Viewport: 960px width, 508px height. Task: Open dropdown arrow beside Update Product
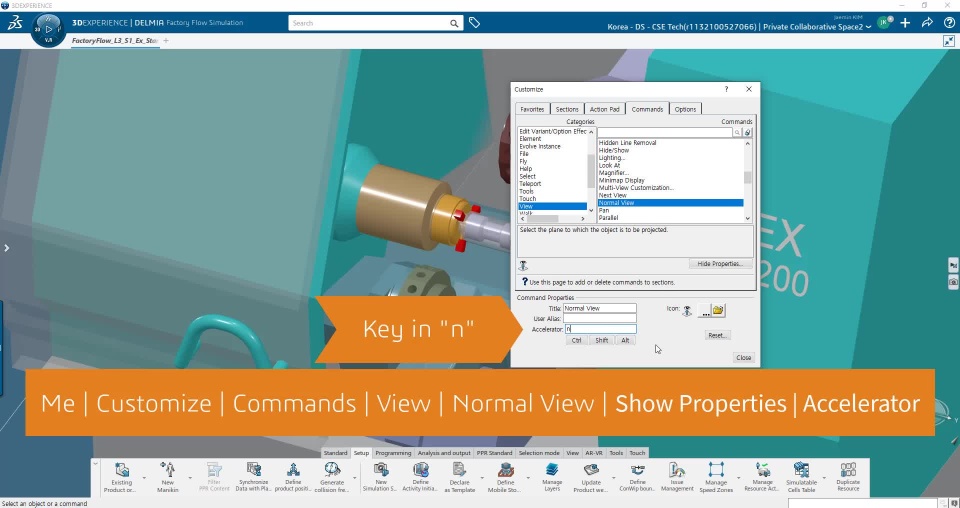[x=613, y=478]
